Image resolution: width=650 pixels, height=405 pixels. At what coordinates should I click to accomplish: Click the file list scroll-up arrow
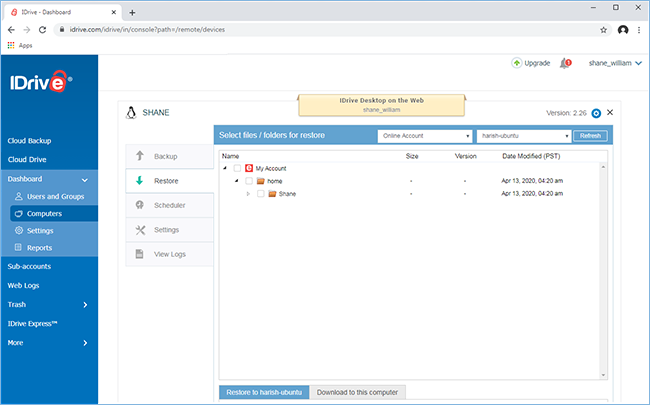pyautogui.click(x=603, y=167)
